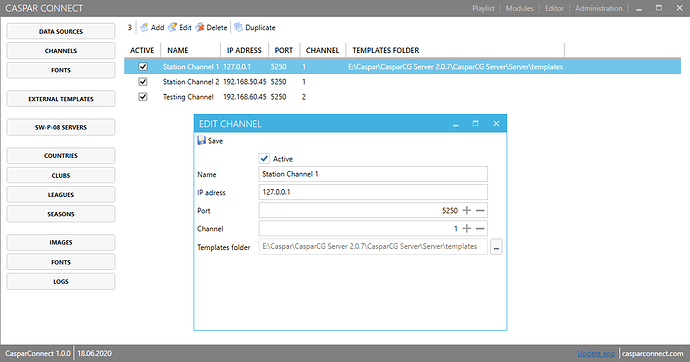The width and height of the screenshot is (690, 362).
Task: Browse for Templates folder with ellipsis button
Action: coord(496,247)
